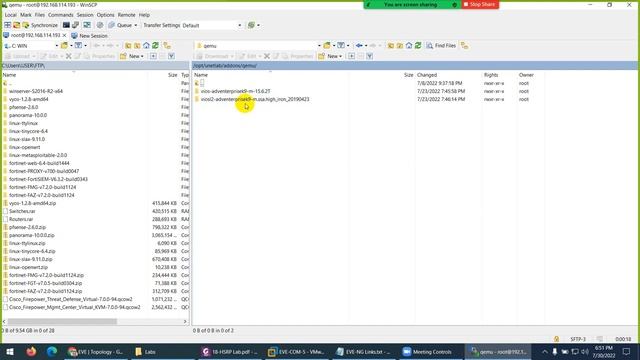Go to local parent directory icon
Screen dimensions: 640x360
pos(128,46)
